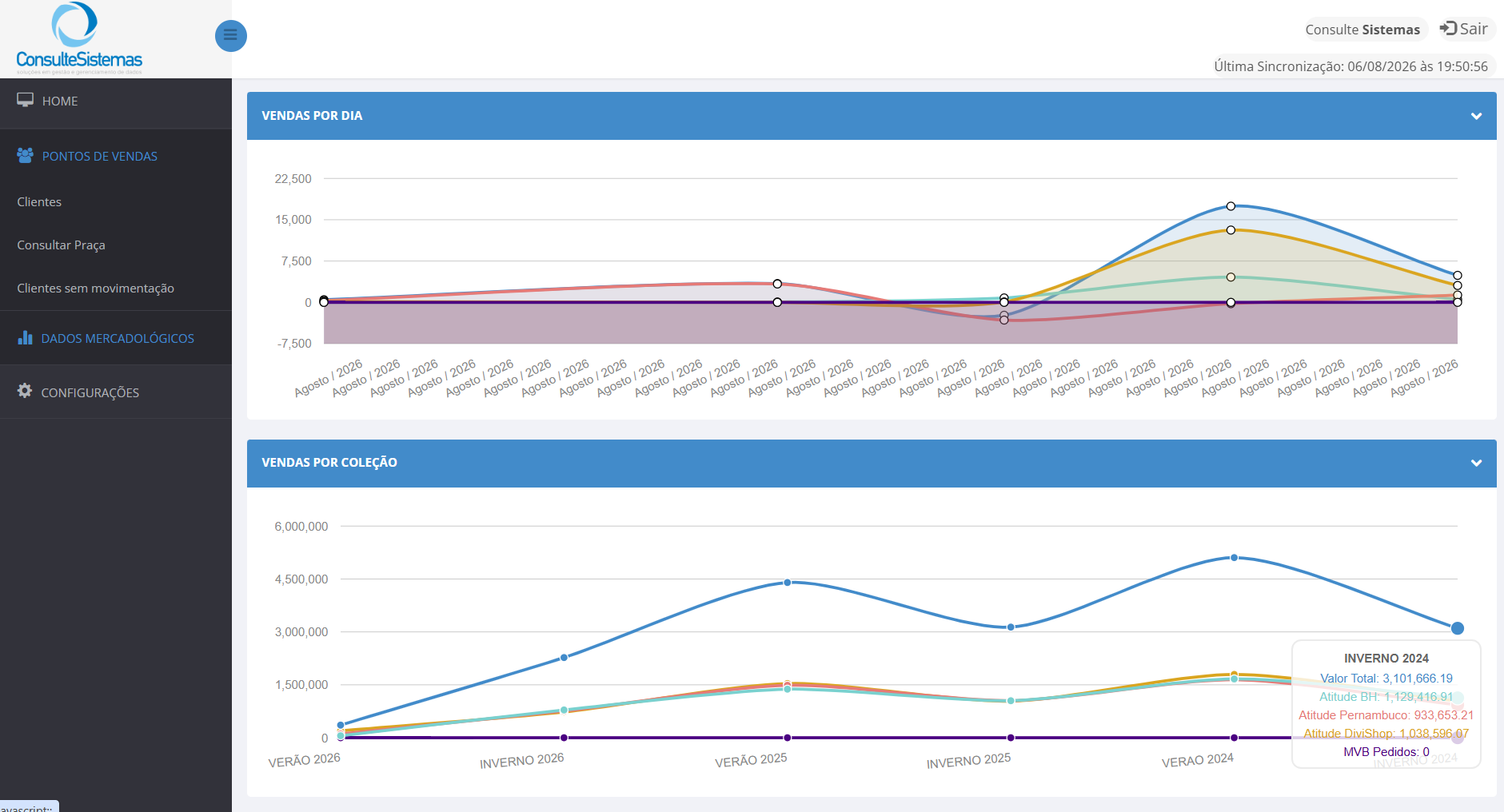Click the Atitude BH tooltip value
1504x812 pixels.
[x=1386, y=697]
